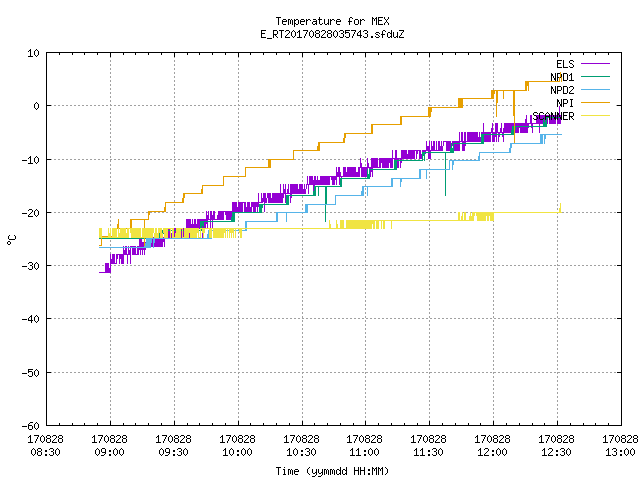Click the x-axis tick label 09:00
This screenshot has width=640, height=480.
(109, 452)
